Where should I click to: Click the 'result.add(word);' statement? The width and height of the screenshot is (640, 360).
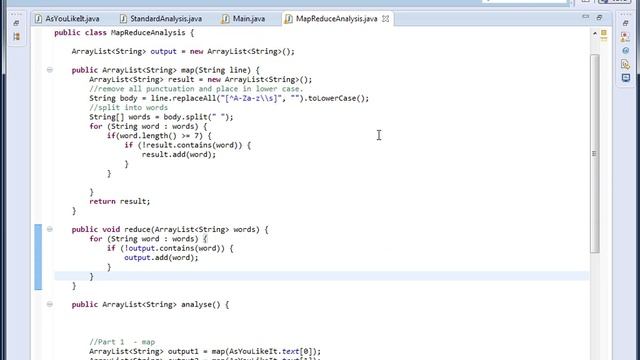coord(179,155)
